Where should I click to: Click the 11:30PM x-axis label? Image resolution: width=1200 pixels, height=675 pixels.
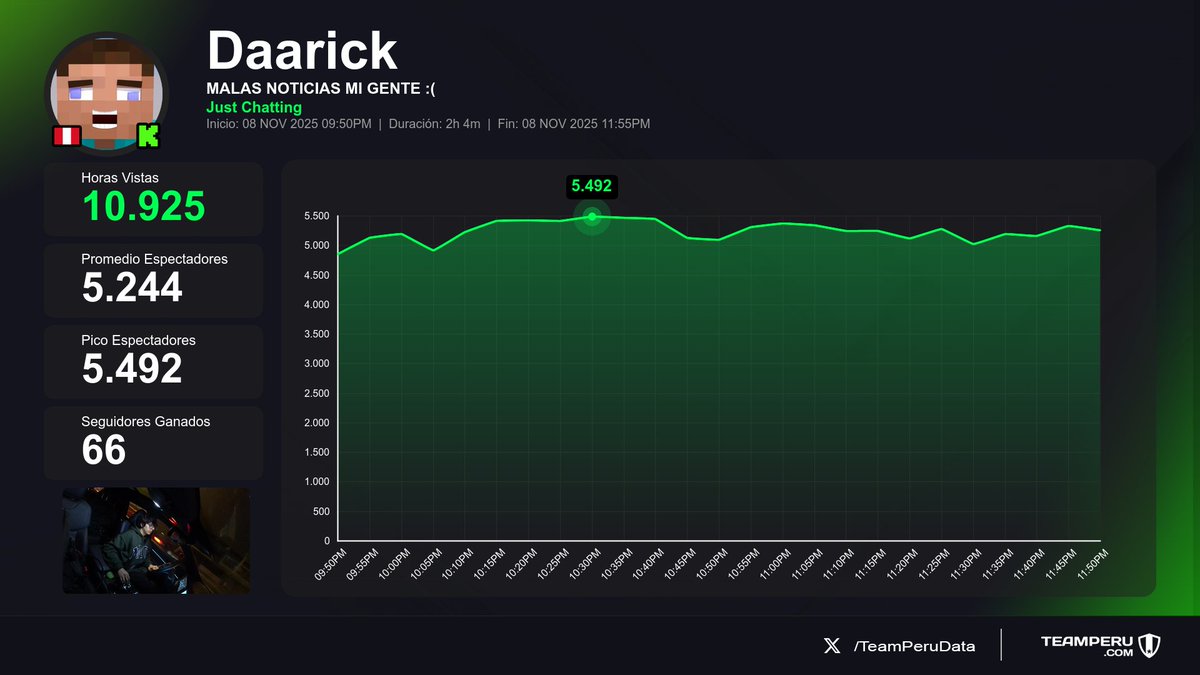[x=965, y=563]
